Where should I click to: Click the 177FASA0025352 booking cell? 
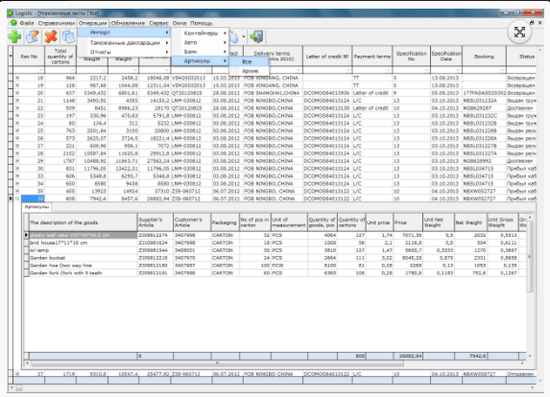point(484,93)
